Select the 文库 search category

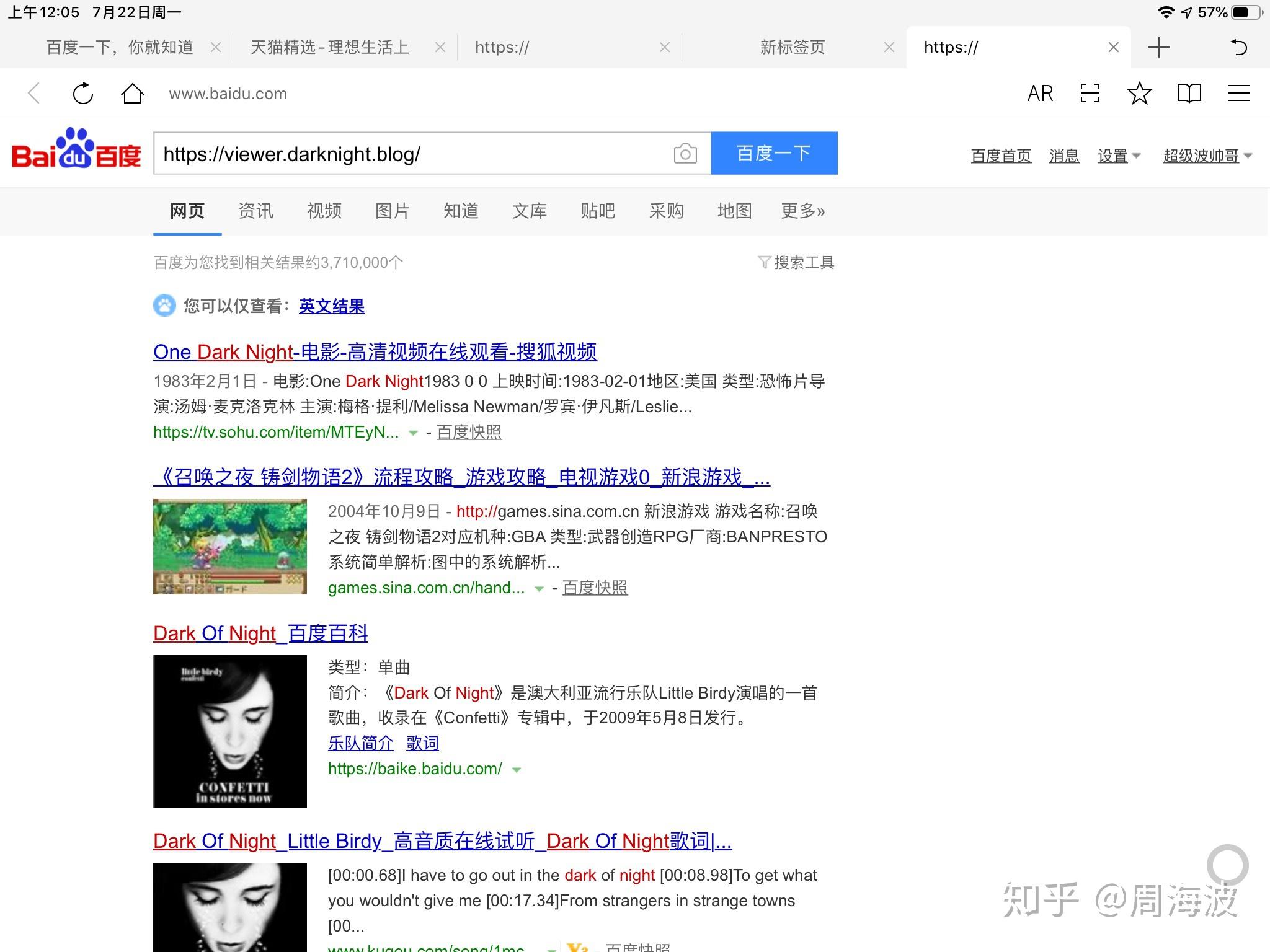click(x=530, y=211)
